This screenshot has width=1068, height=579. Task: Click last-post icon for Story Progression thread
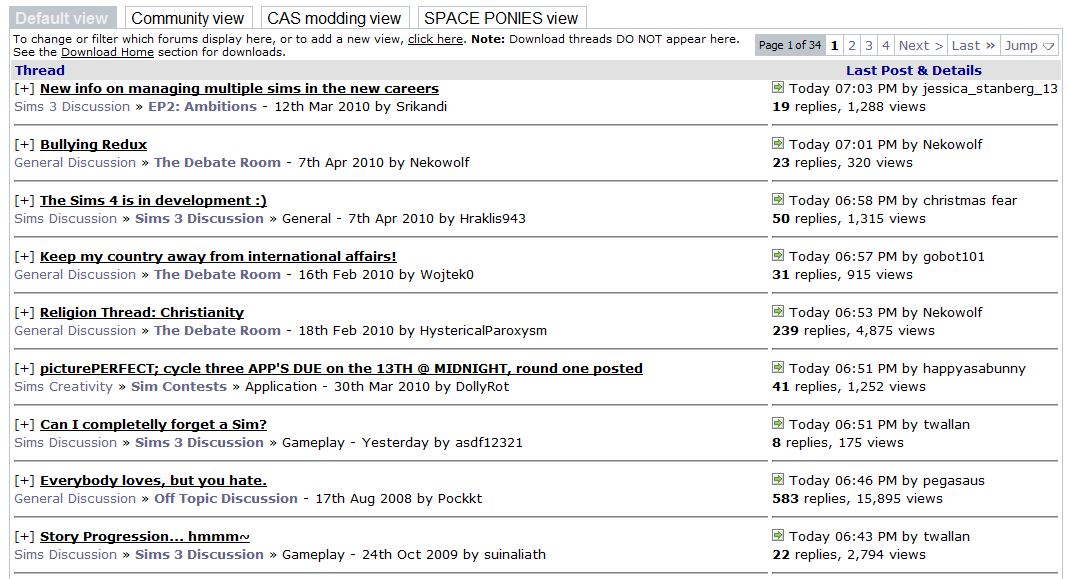(x=778, y=536)
